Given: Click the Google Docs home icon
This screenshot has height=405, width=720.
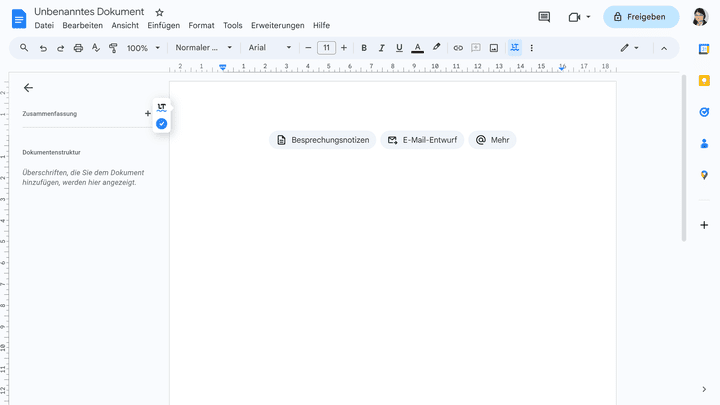Looking at the screenshot, I should pyautogui.click(x=19, y=19).
